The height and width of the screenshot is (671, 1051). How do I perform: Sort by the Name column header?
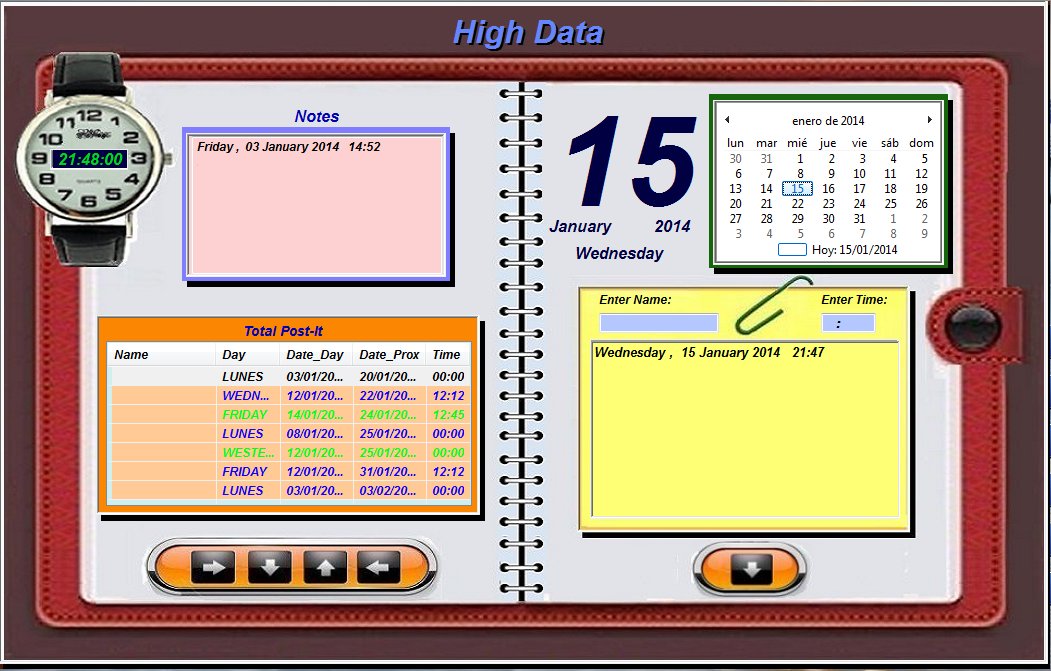pyautogui.click(x=133, y=354)
